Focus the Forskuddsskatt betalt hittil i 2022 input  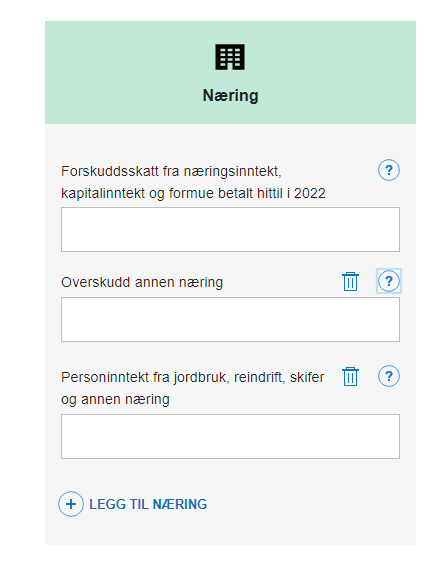point(230,229)
